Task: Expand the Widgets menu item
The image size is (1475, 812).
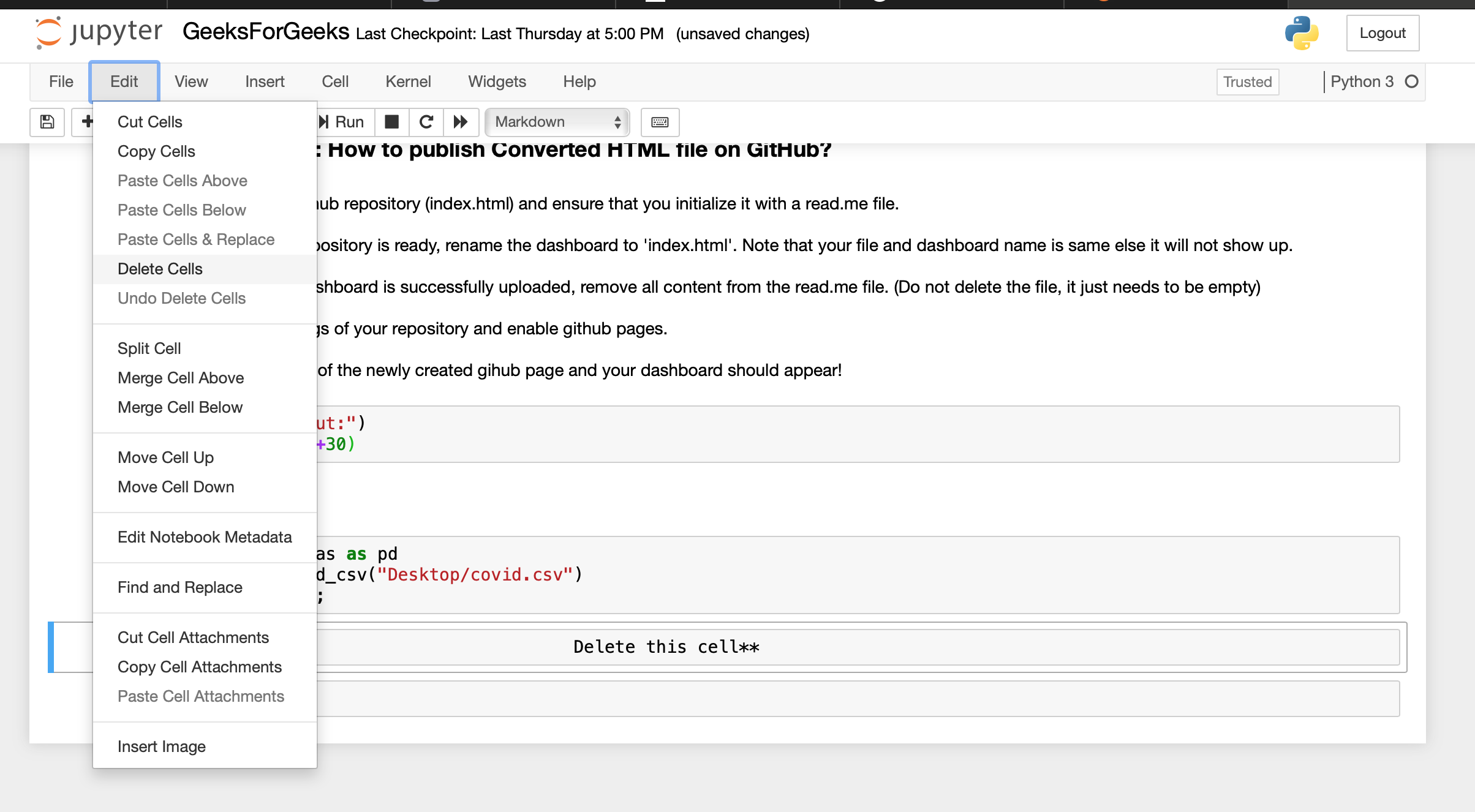Action: 496,81
